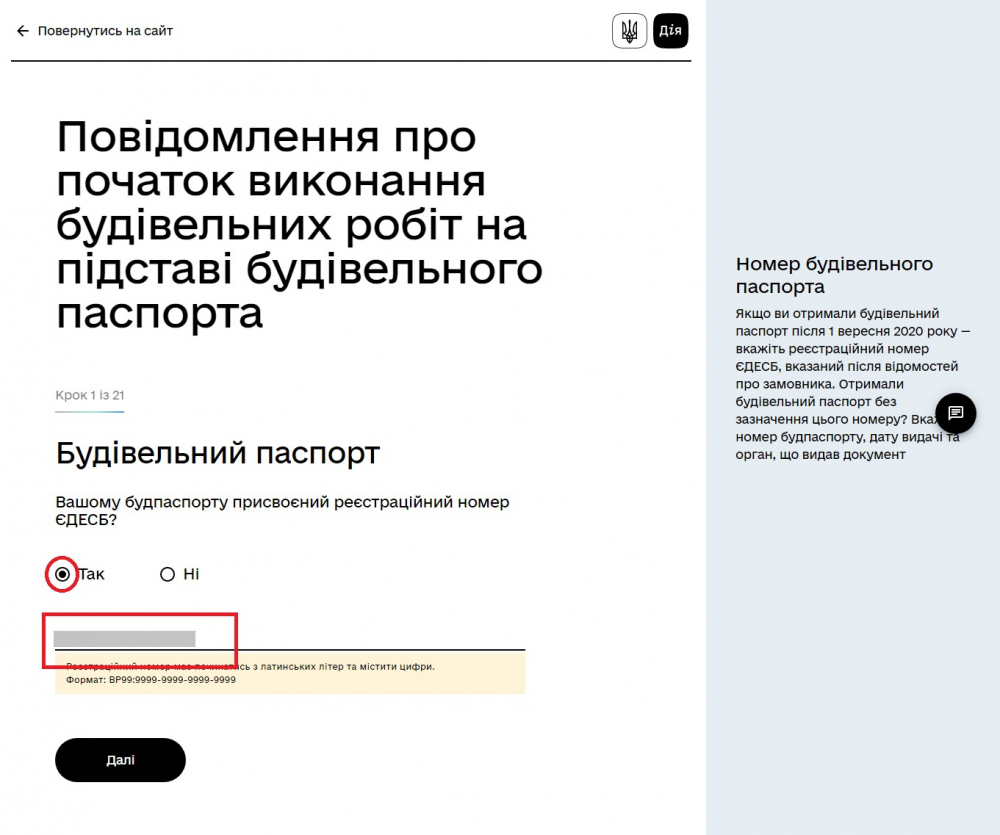Screen dimensions: 1000x835
Task: Click the 'Формат: BP99:9999-9999-9999-9999' hint text
Action: (151, 680)
